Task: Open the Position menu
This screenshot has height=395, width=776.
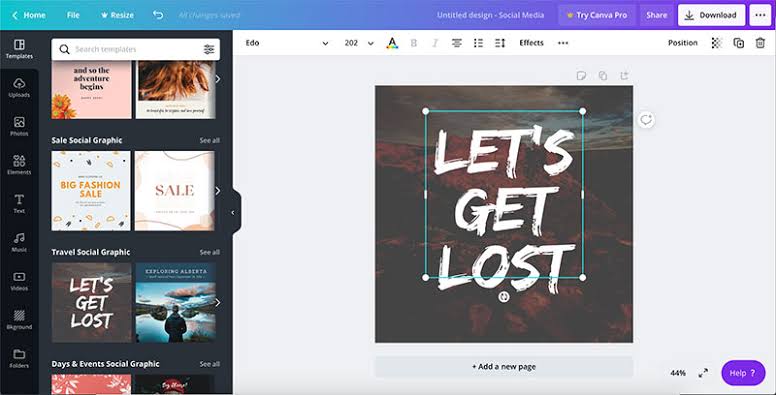Action: tap(682, 43)
